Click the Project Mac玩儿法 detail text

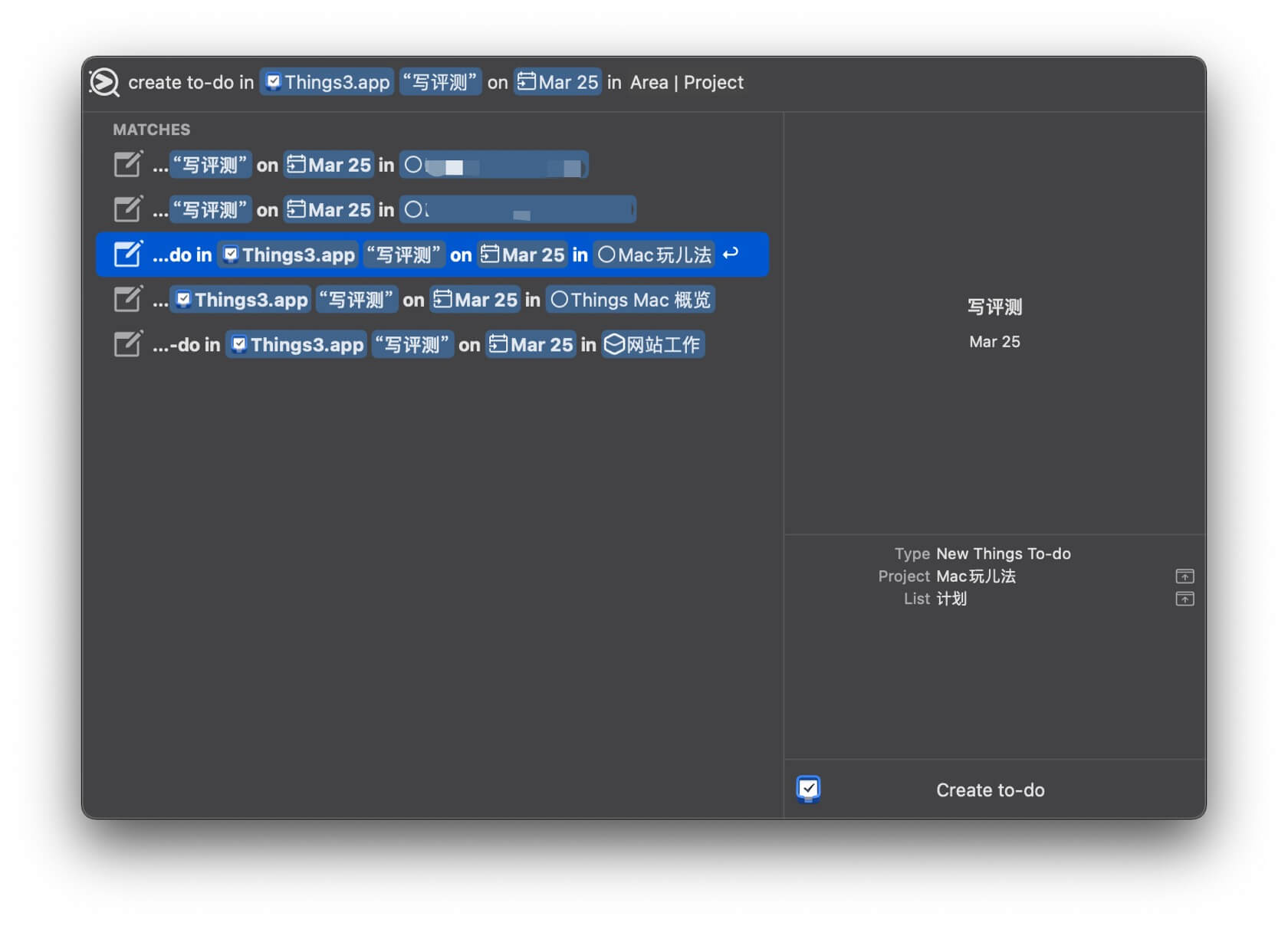click(x=947, y=576)
